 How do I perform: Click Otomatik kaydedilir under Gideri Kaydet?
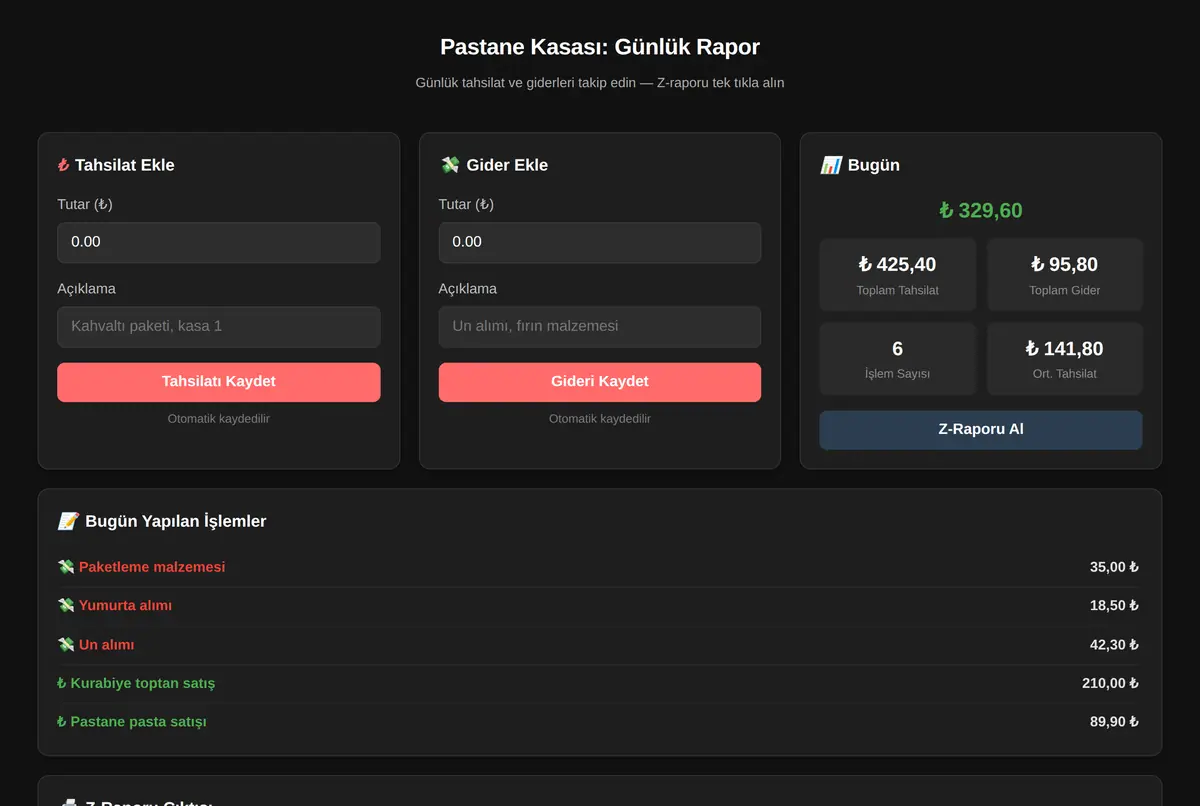[600, 419]
